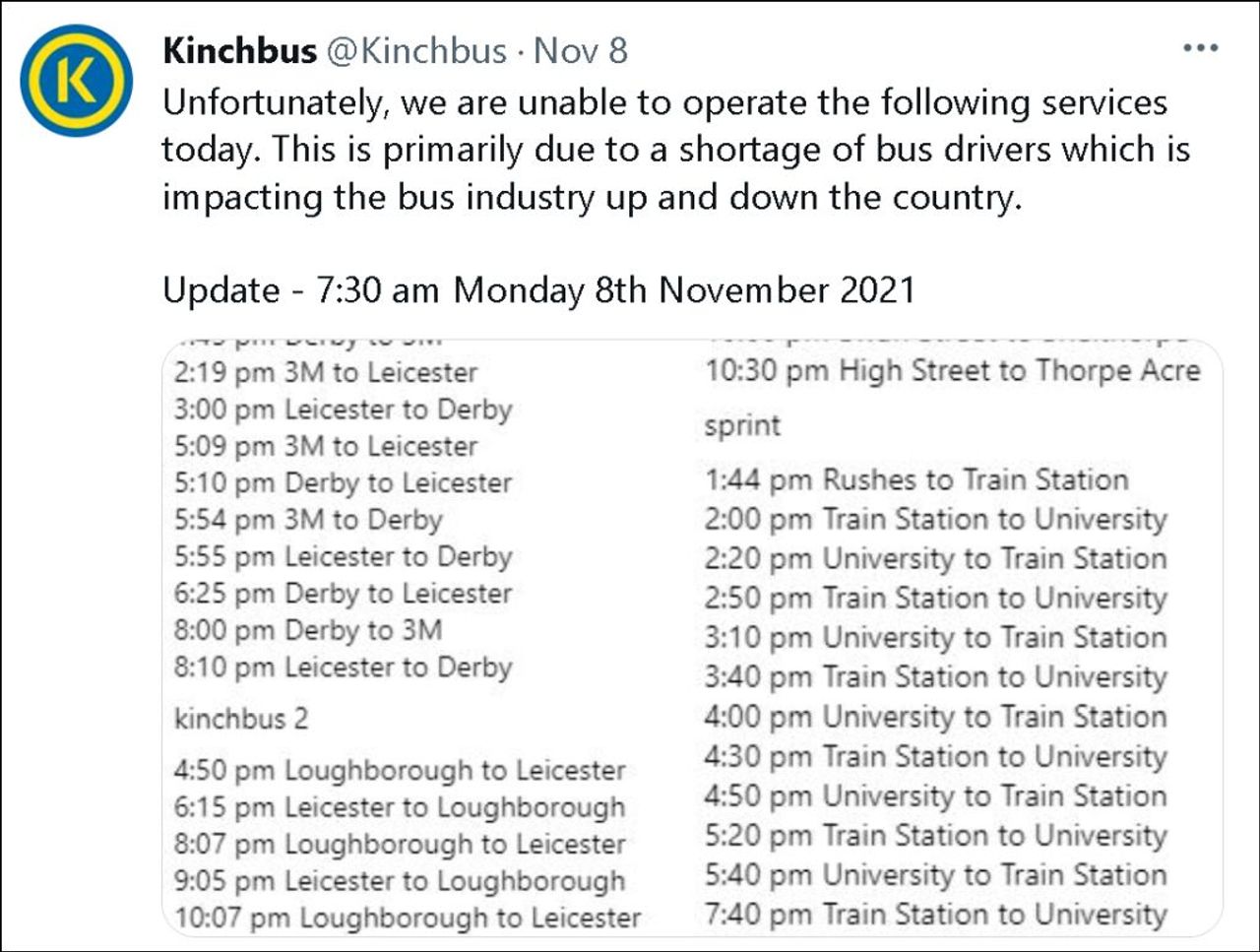Click the 7:40 pm Train Station to University line

tap(935, 914)
